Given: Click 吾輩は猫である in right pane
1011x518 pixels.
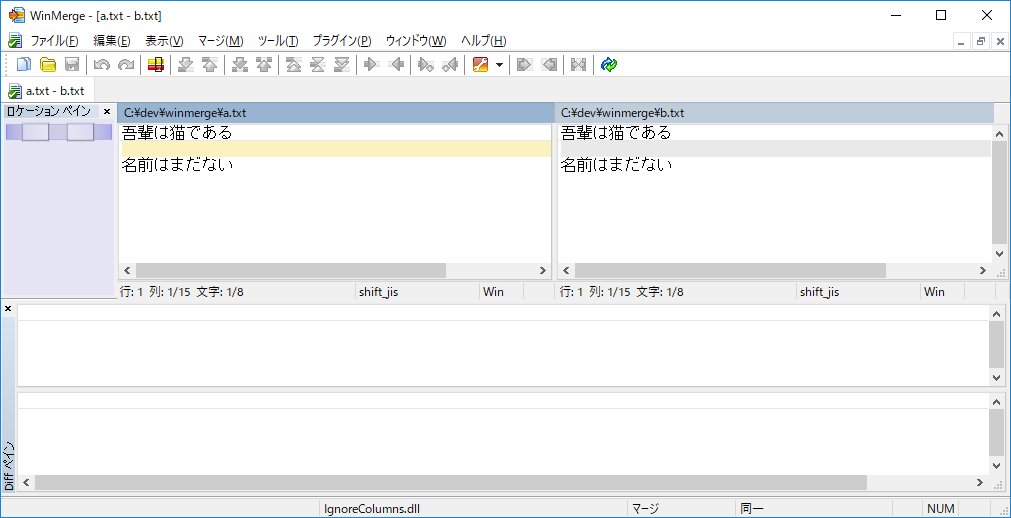Looking at the screenshot, I should (x=616, y=133).
